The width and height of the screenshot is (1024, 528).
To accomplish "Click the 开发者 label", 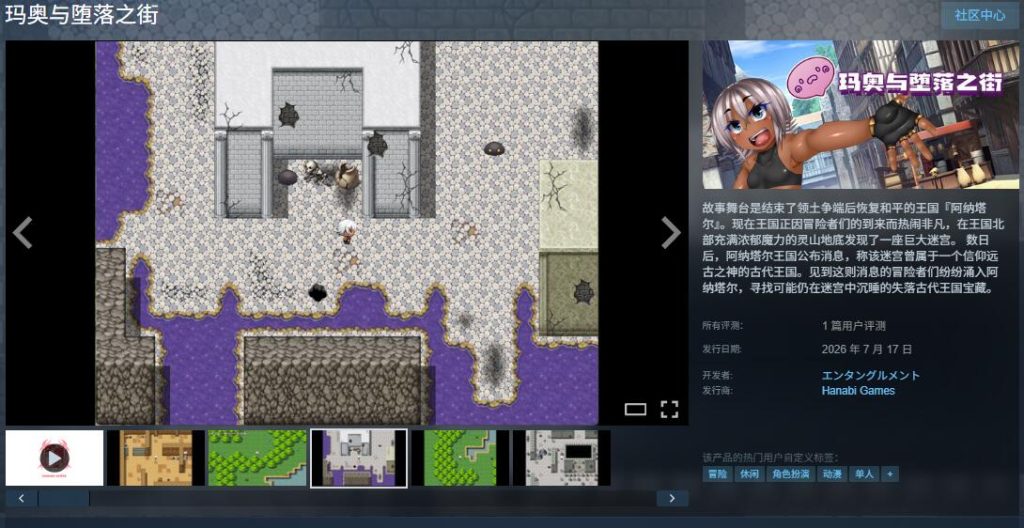I will (x=717, y=376).
